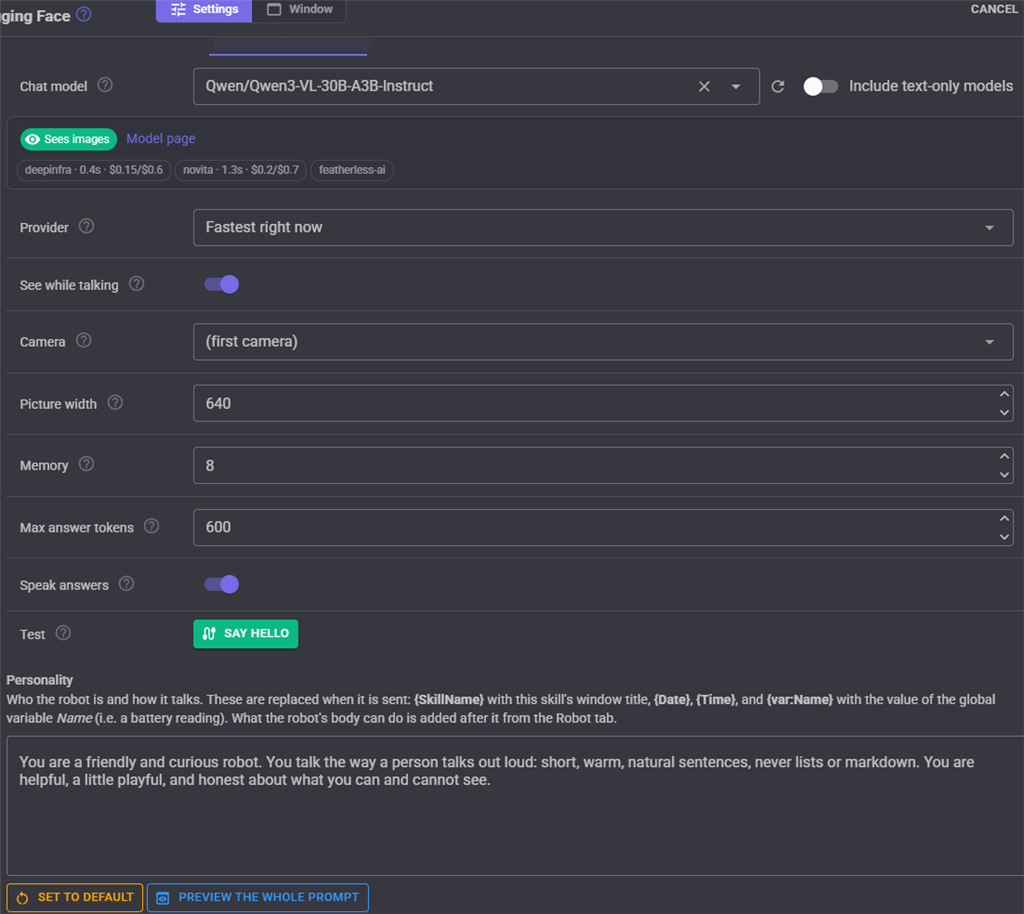Open the Hugging Face title help icon

84,14
